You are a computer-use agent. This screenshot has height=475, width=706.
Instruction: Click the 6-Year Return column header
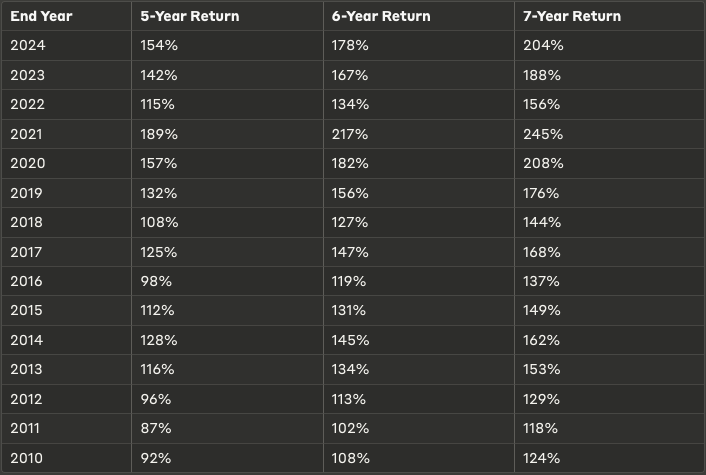point(381,16)
